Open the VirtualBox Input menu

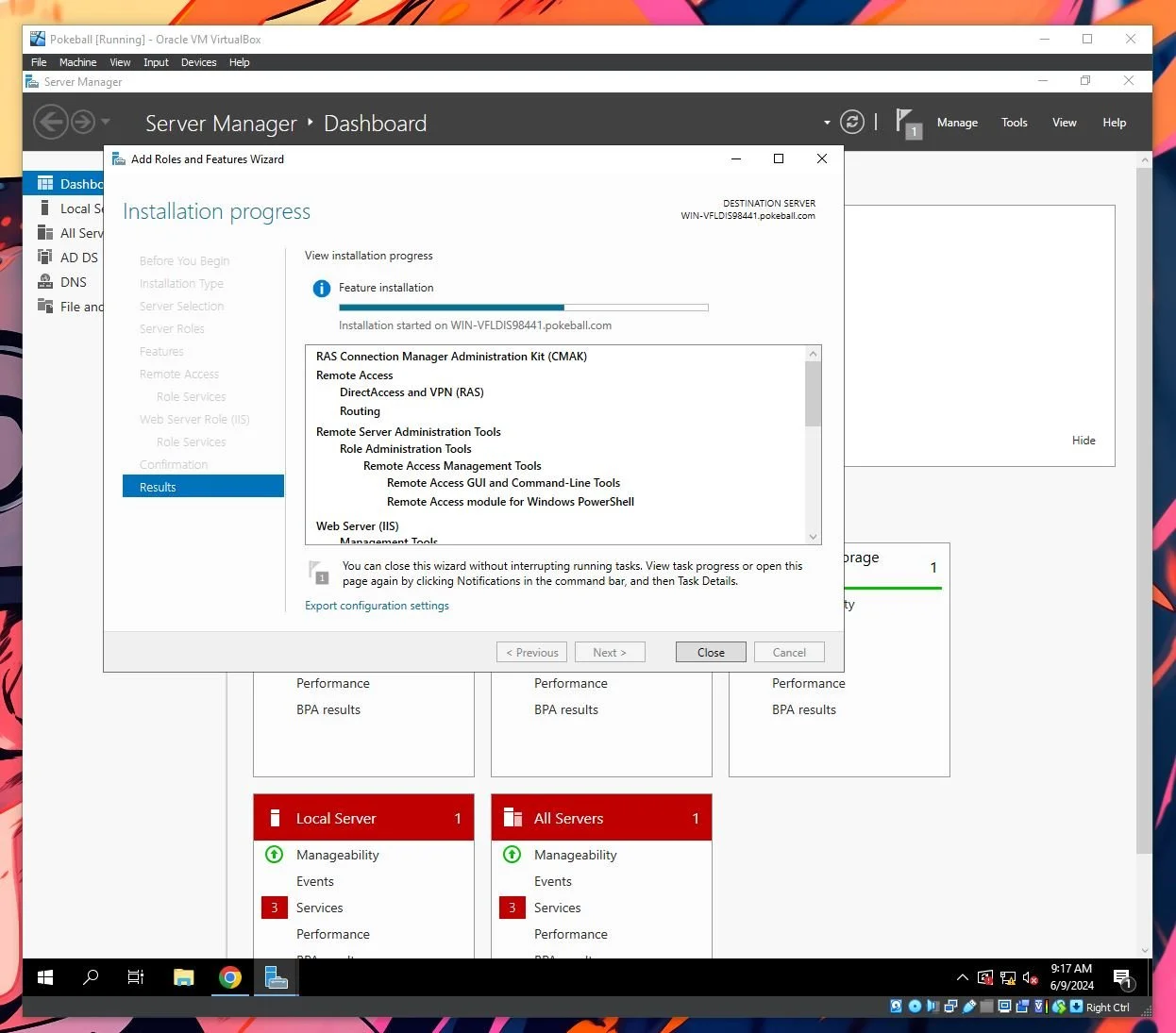click(x=156, y=62)
